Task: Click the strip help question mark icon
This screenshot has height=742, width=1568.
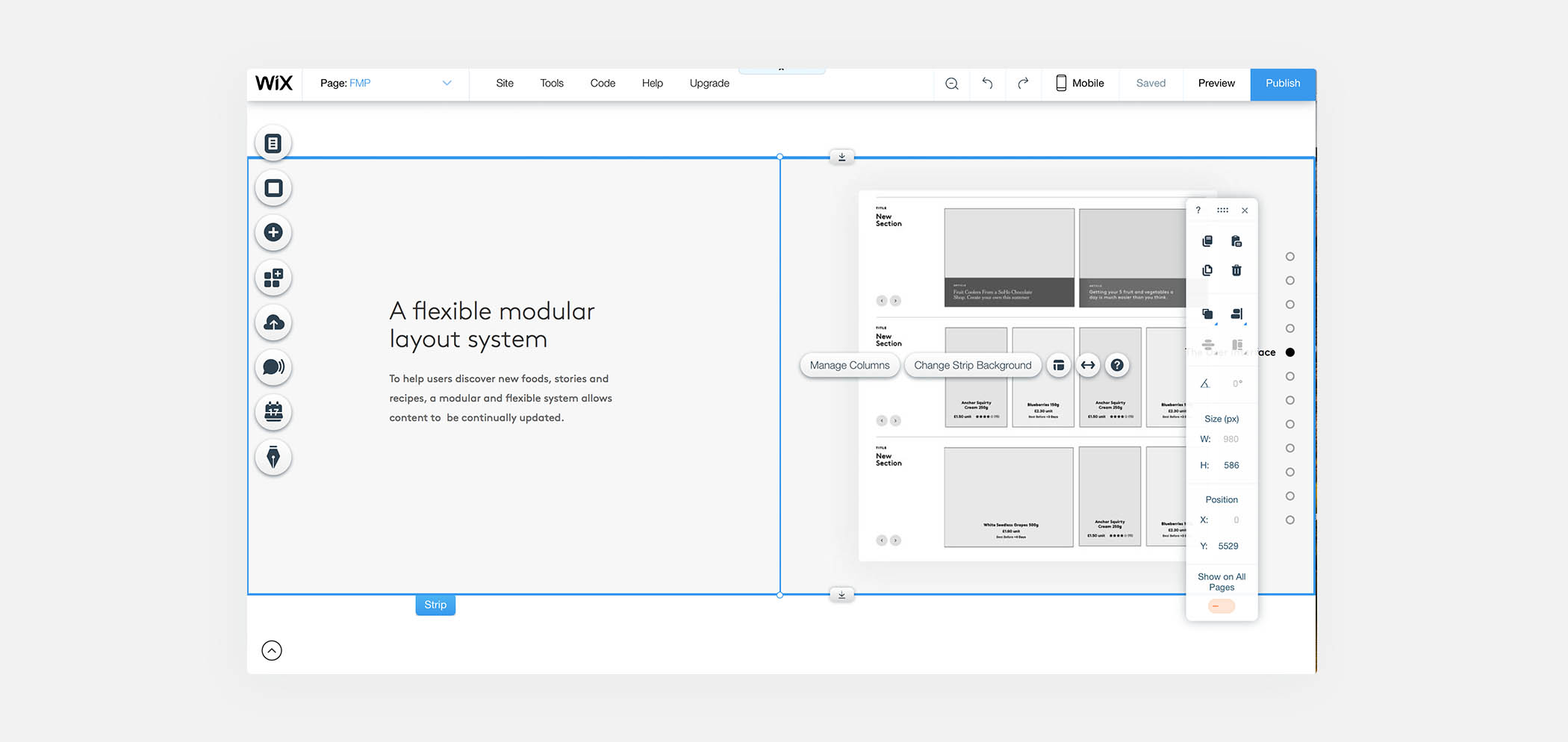Action: click(1117, 365)
